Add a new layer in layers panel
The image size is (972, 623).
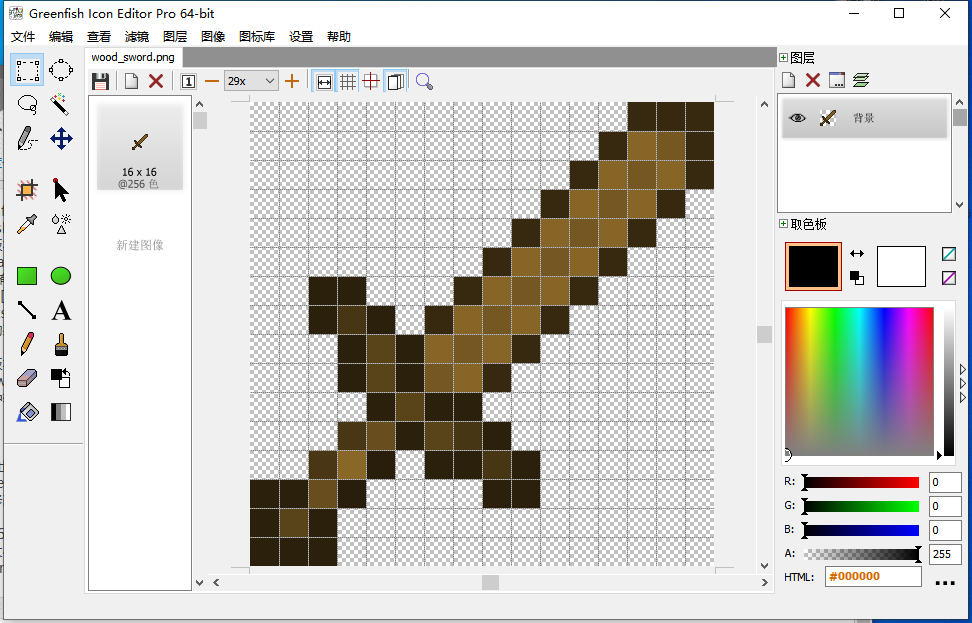point(789,80)
